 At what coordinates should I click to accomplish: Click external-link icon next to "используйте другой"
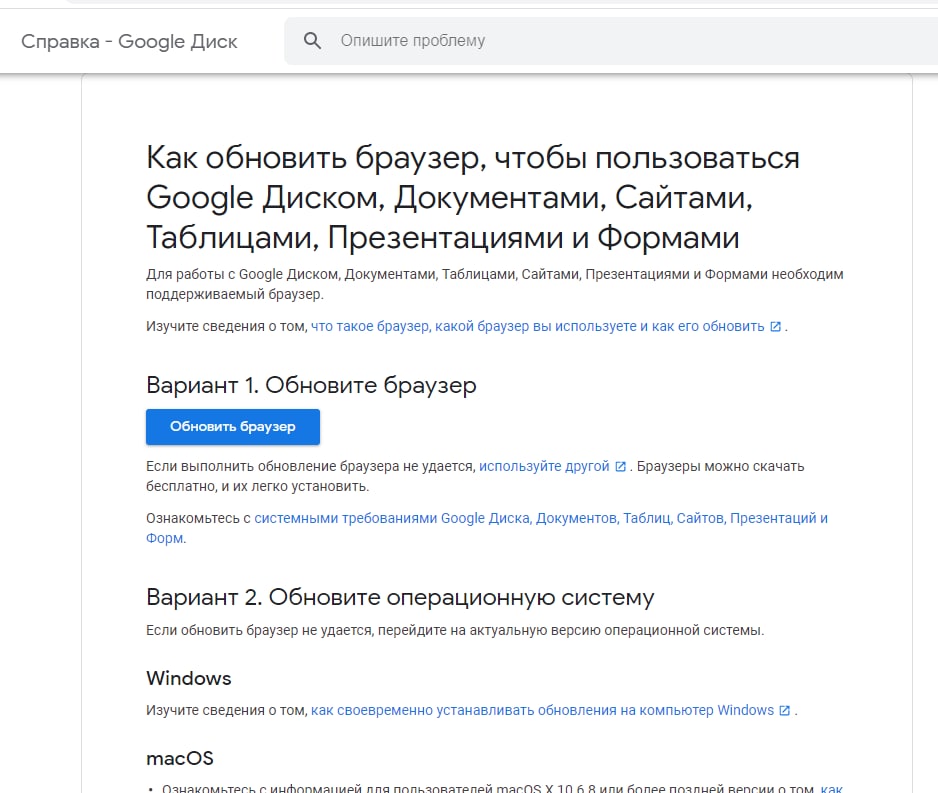620,466
